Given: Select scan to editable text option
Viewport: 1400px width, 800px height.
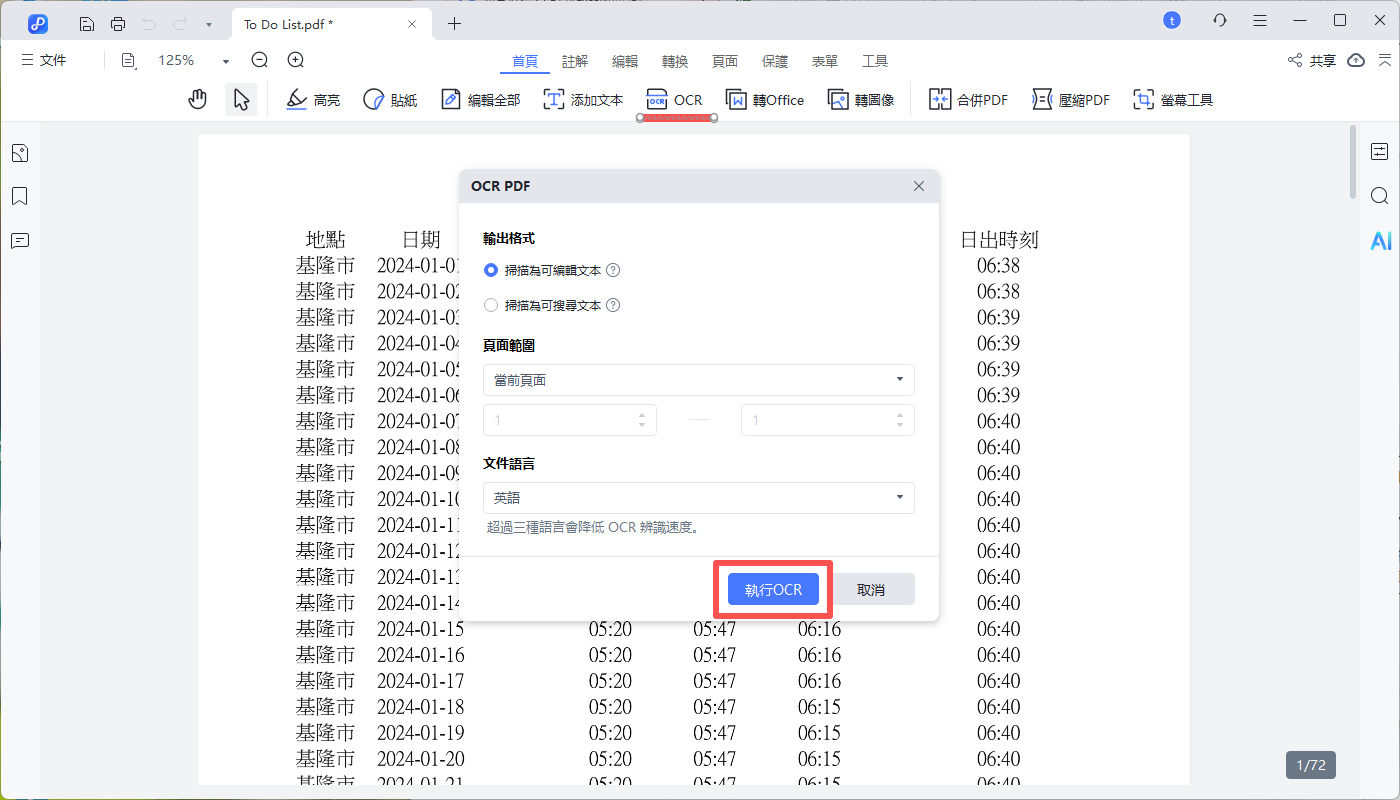Looking at the screenshot, I should point(491,270).
